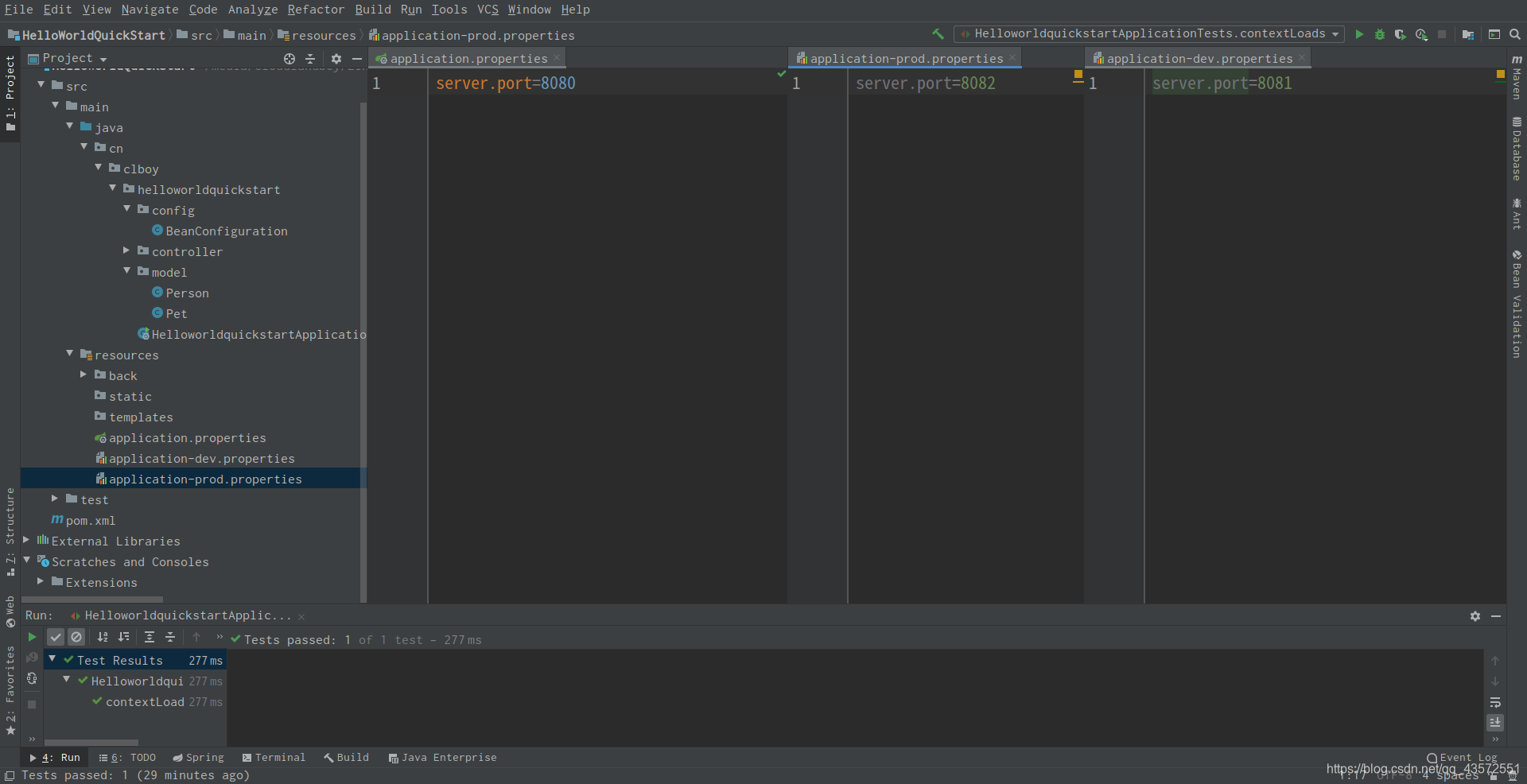Image resolution: width=1527 pixels, height=784 pixels.
Task: Toggle the 2: Favorites tool window stripe
Action: click(10, 690)
